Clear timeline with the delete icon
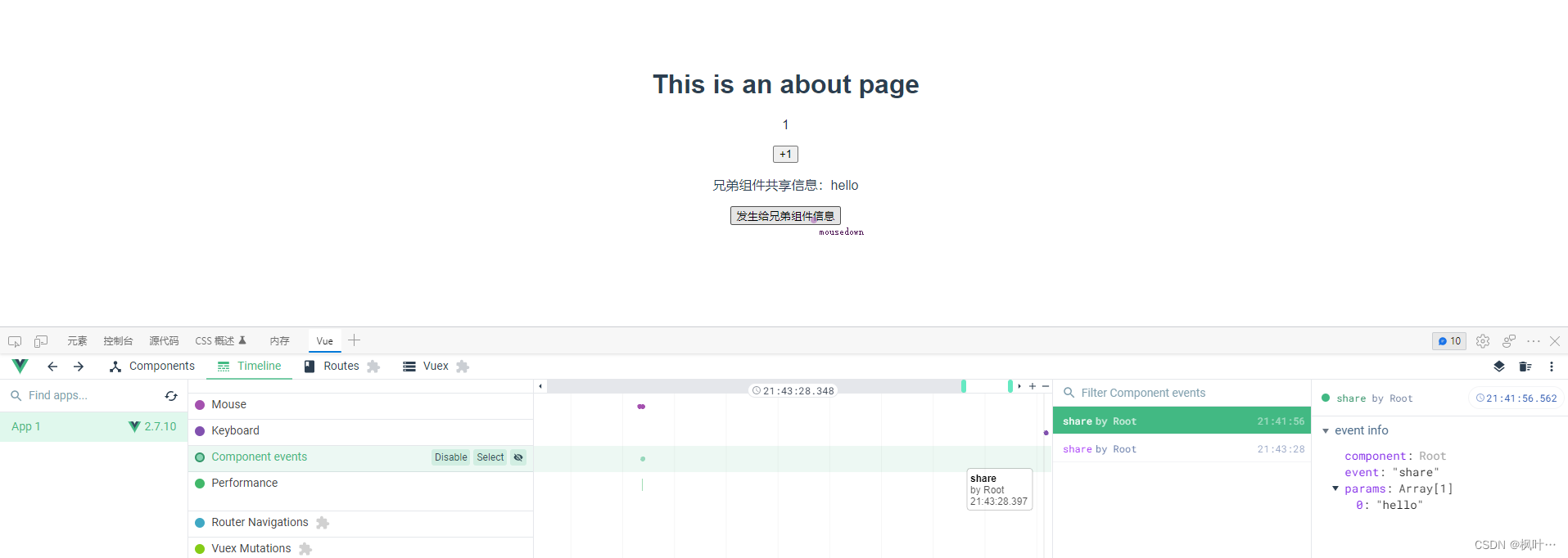 click(1525, 367)
